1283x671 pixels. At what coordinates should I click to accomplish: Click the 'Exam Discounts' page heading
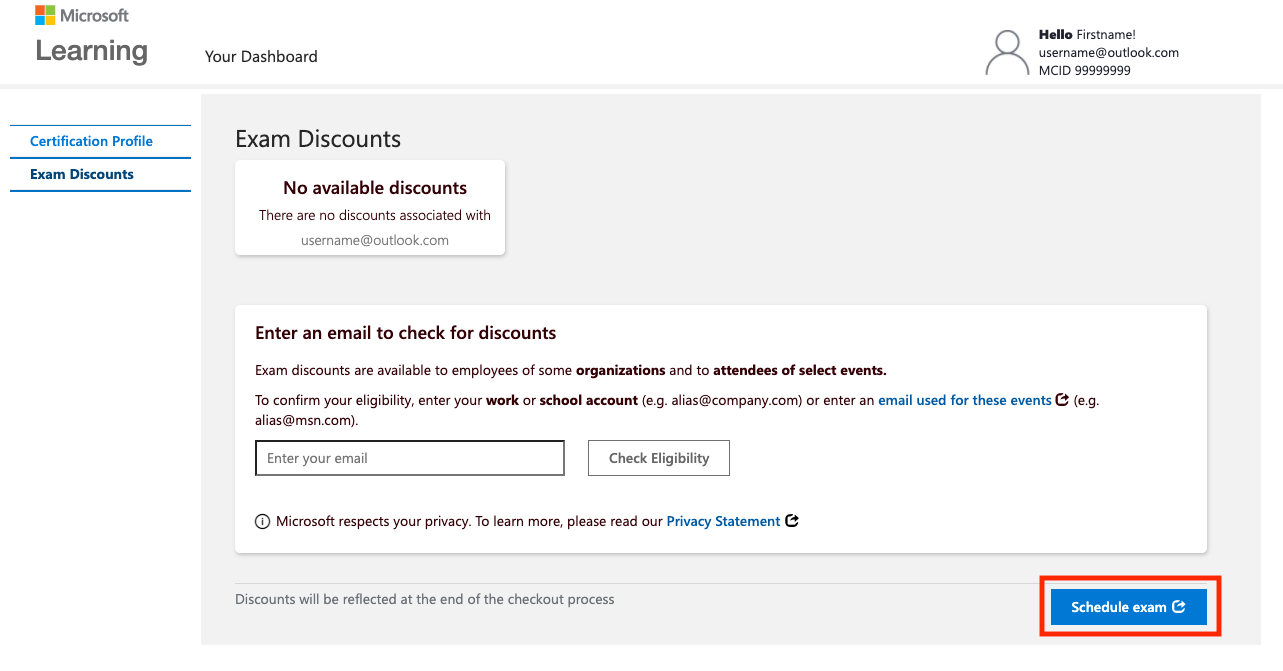318,139
